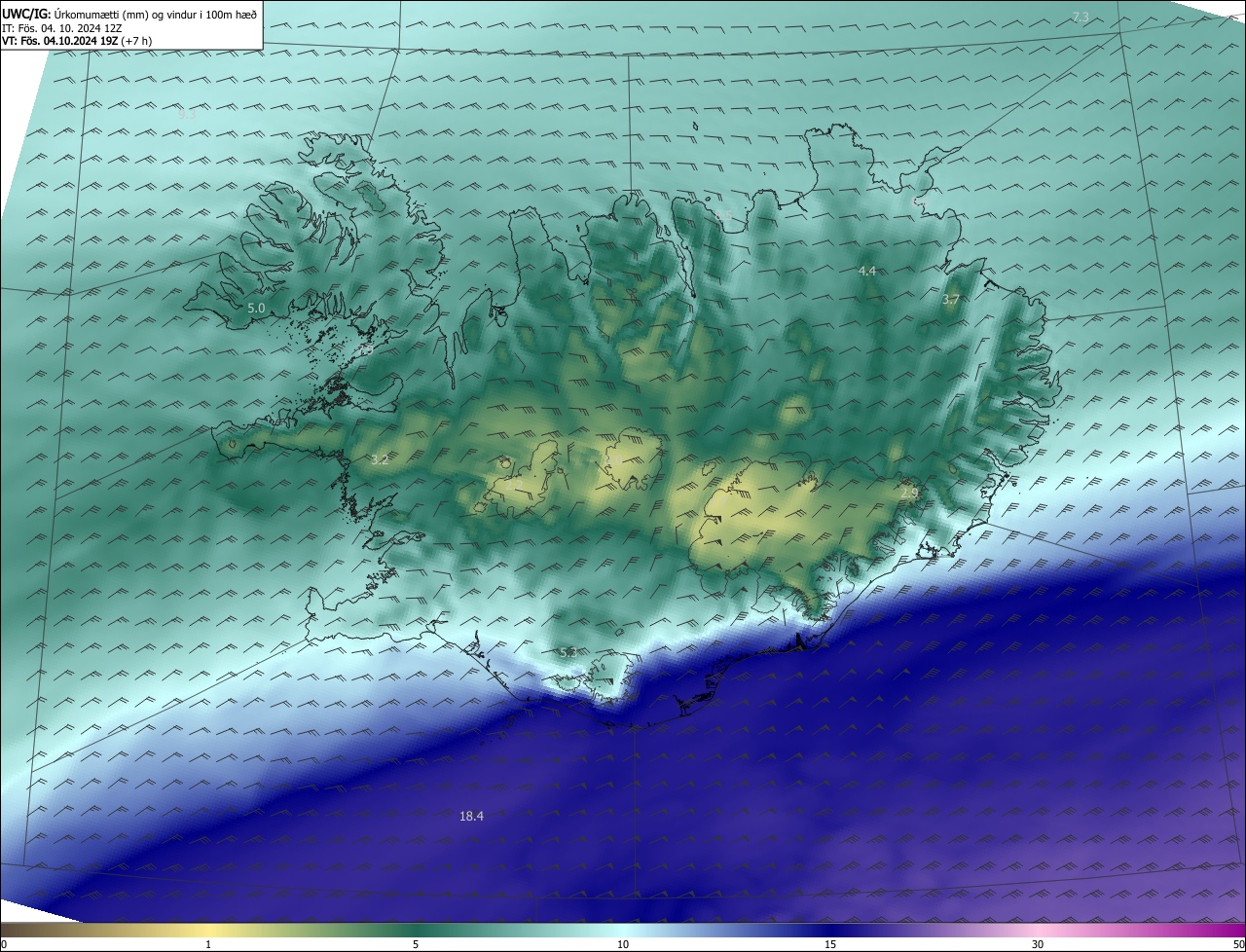The image size is (1246, 952).
Task: Click the colorbar tick labelled 10
Action: [623, 944]
